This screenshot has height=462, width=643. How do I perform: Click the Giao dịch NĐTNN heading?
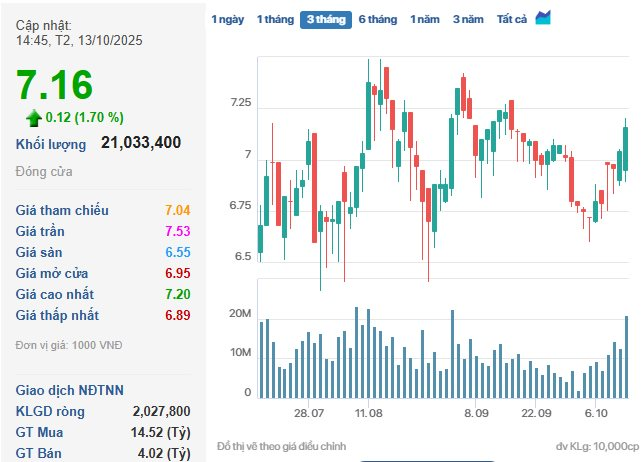(x=68, y=390)
